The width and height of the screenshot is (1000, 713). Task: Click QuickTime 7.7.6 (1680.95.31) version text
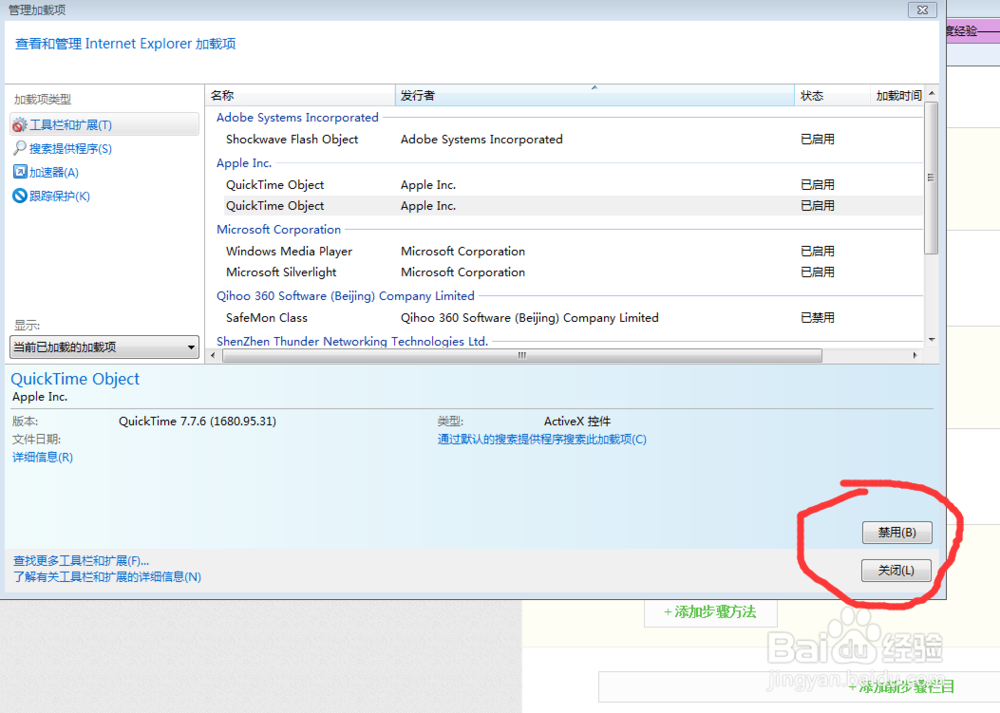[x=197, y=421]
